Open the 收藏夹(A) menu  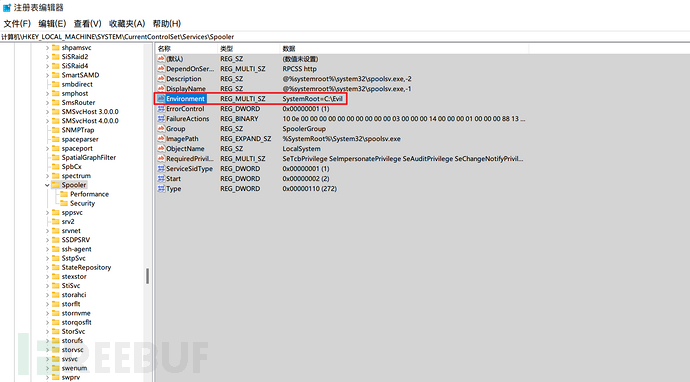127,24
